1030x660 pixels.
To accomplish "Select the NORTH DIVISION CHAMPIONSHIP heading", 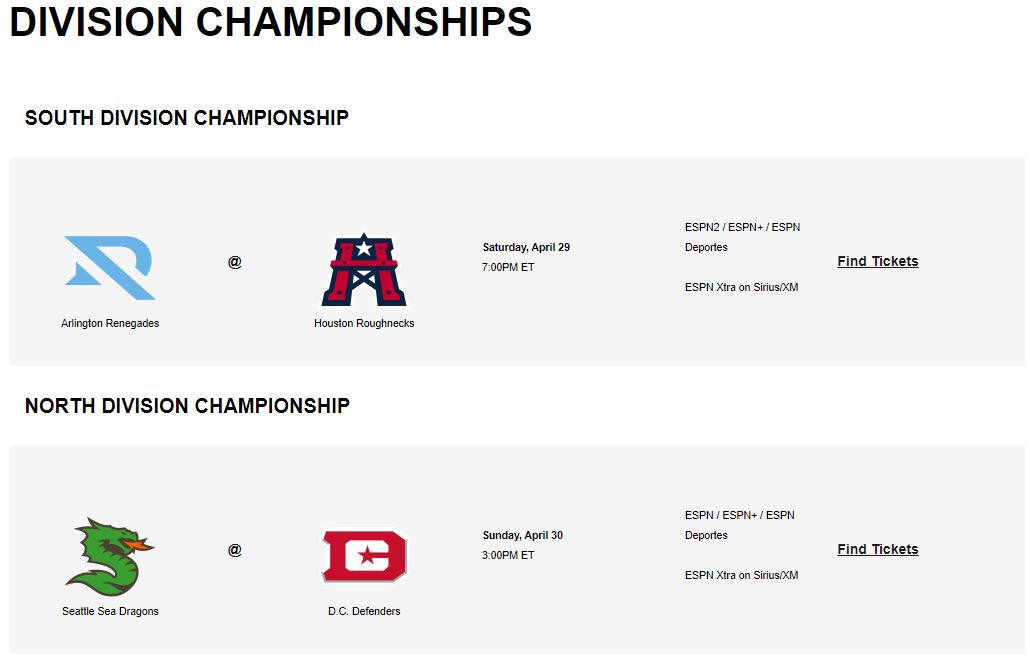I will click(x=187, y=406).
